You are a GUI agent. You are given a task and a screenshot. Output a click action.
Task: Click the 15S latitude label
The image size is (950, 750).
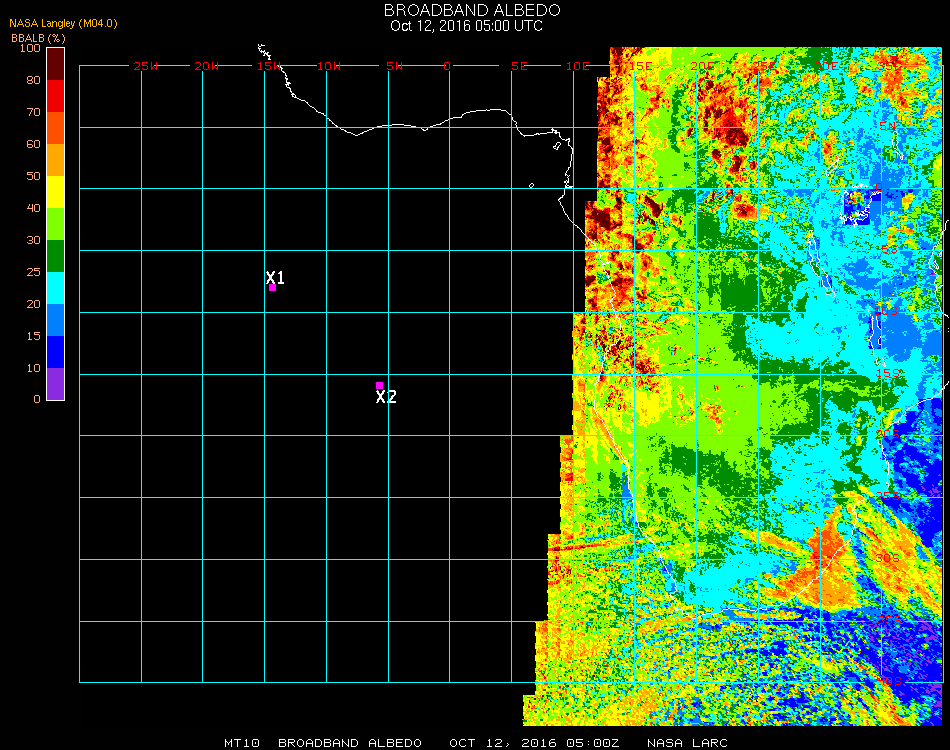pos(888,374)
